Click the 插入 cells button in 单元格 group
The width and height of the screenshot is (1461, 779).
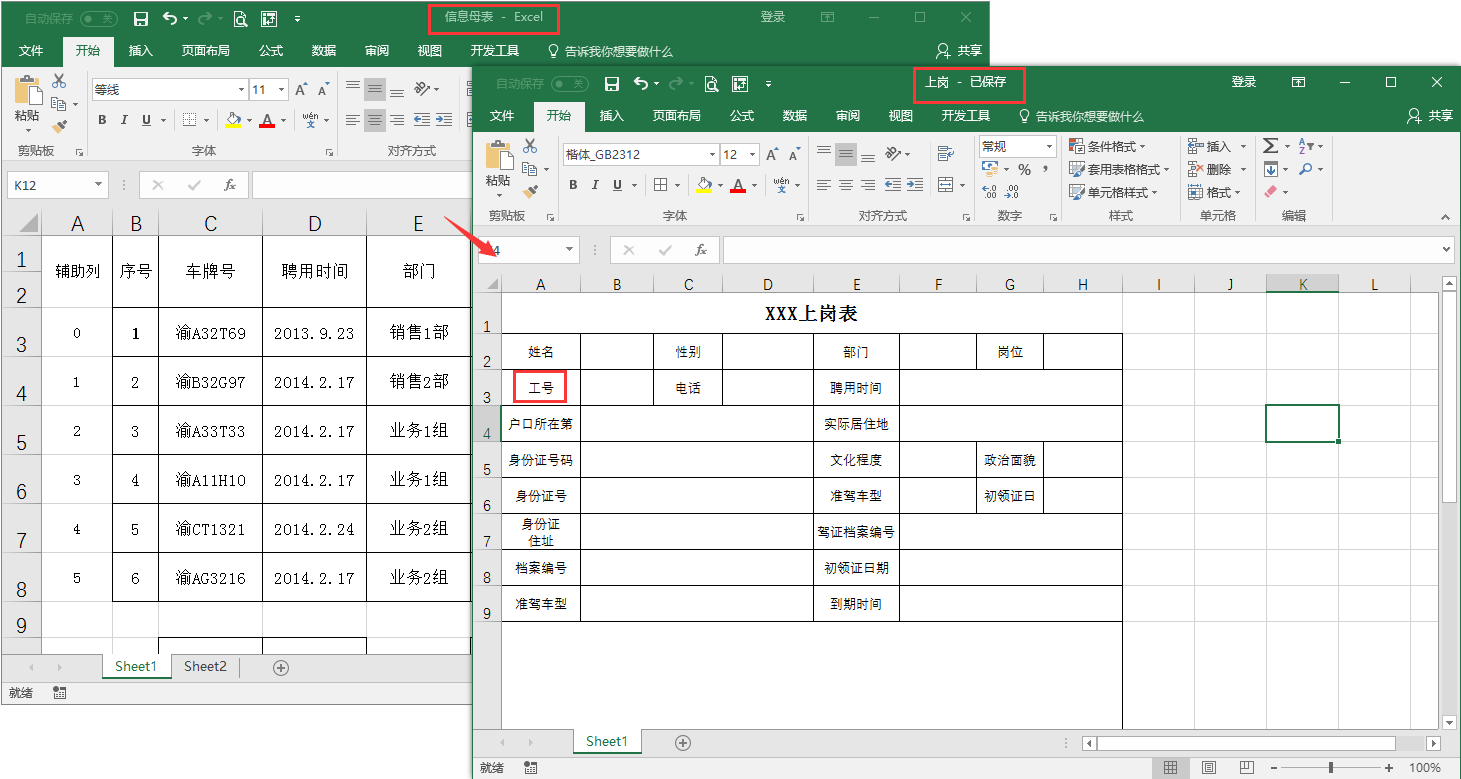tap(1216, 147)
